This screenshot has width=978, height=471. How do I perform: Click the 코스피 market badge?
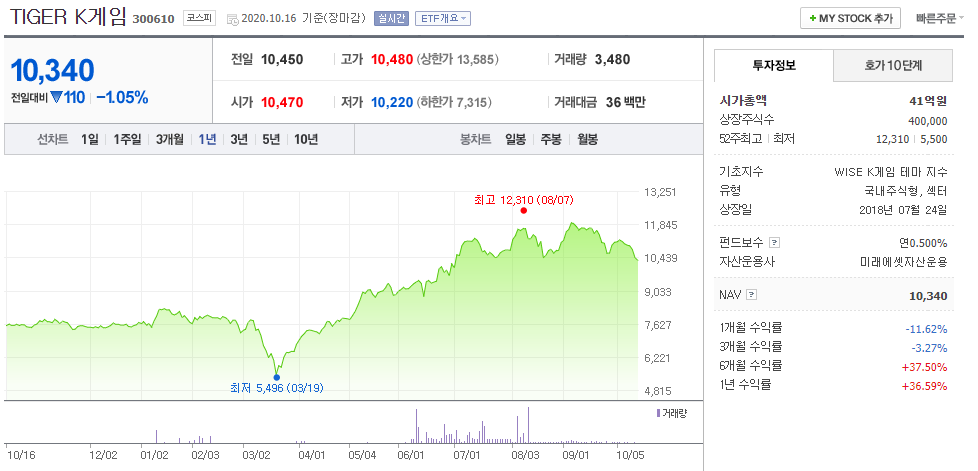[x=199, y=19]
